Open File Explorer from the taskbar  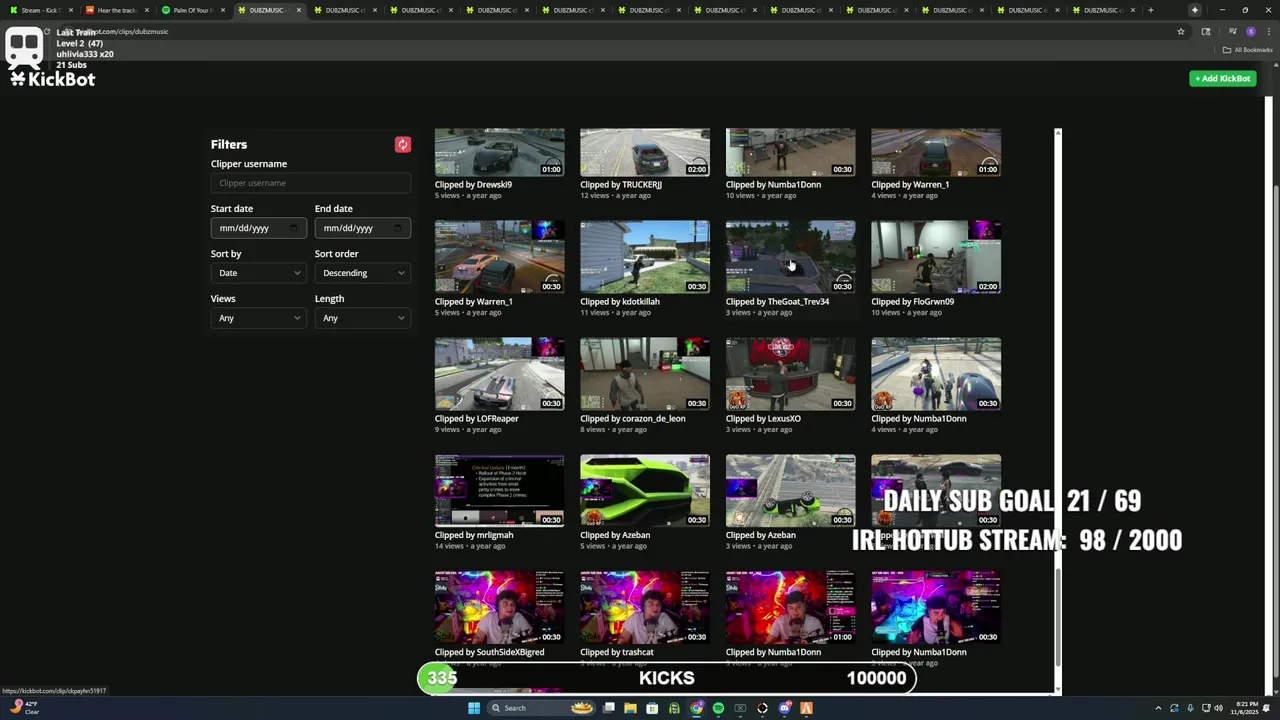(630, 708)
